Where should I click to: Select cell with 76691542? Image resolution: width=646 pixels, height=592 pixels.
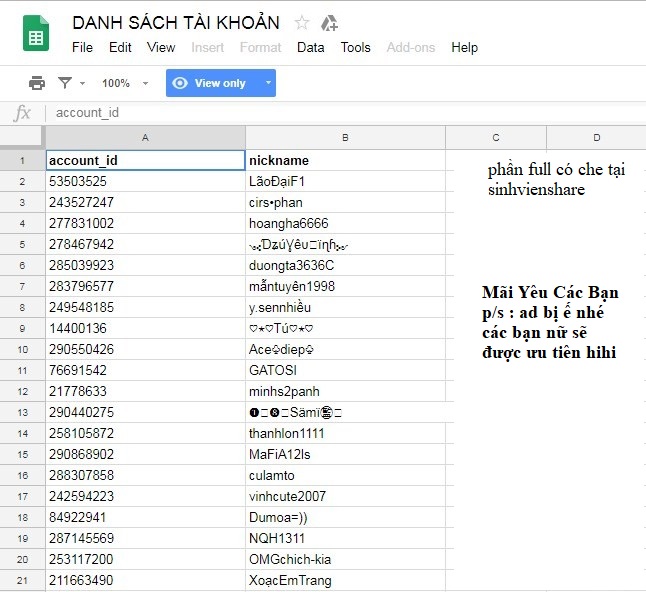point(145,370)
